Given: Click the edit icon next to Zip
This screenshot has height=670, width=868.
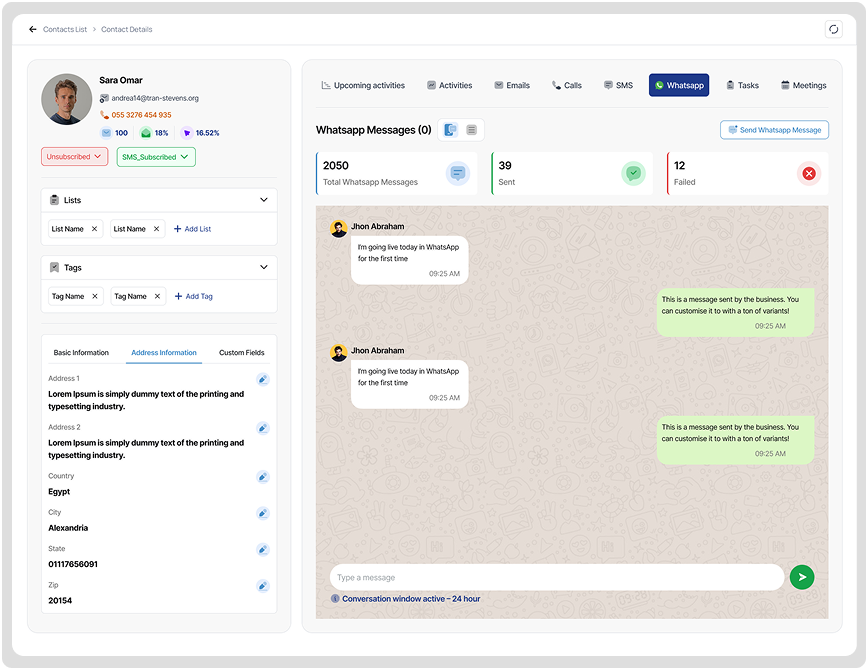Looking at the screenshot, I should point(262,586).
